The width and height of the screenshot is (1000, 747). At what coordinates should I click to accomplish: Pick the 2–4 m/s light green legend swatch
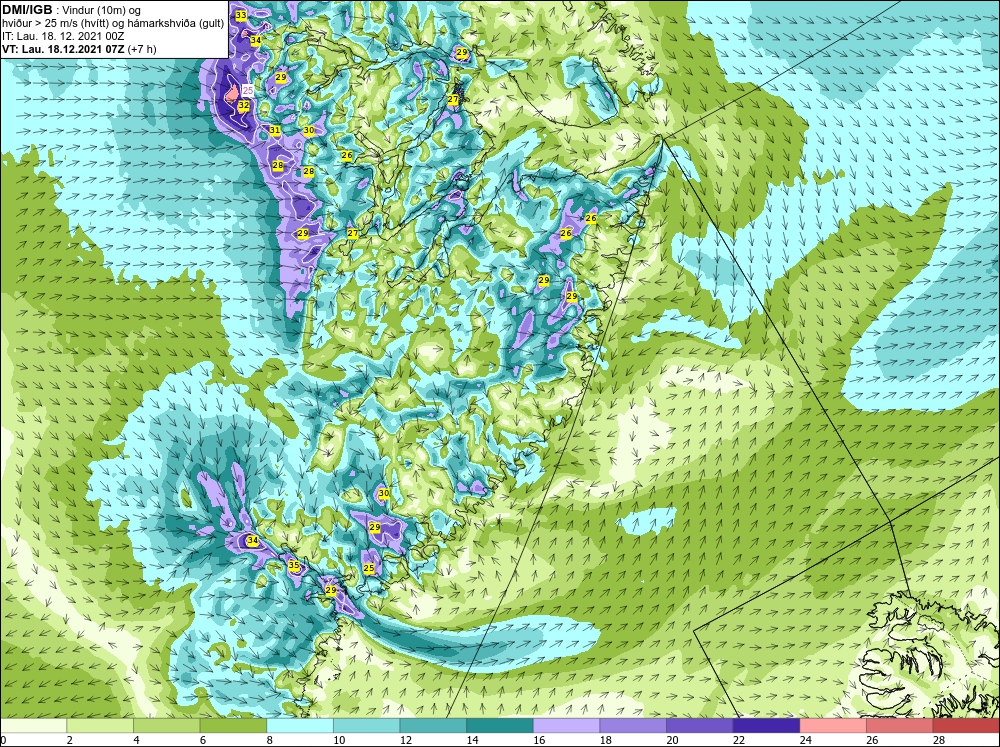point(99,726)
